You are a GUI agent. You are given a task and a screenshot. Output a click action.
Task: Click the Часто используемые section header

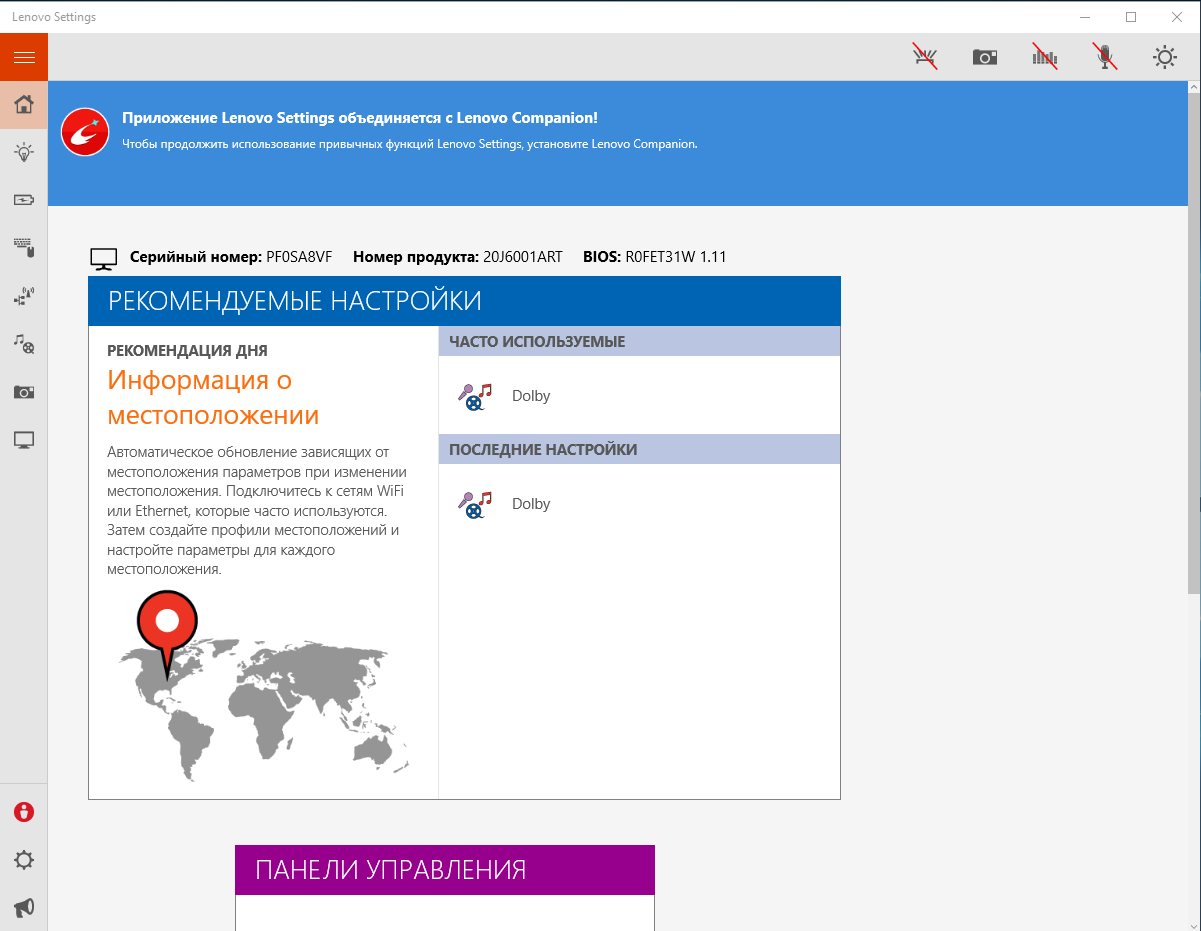click(x=639, y=342)
